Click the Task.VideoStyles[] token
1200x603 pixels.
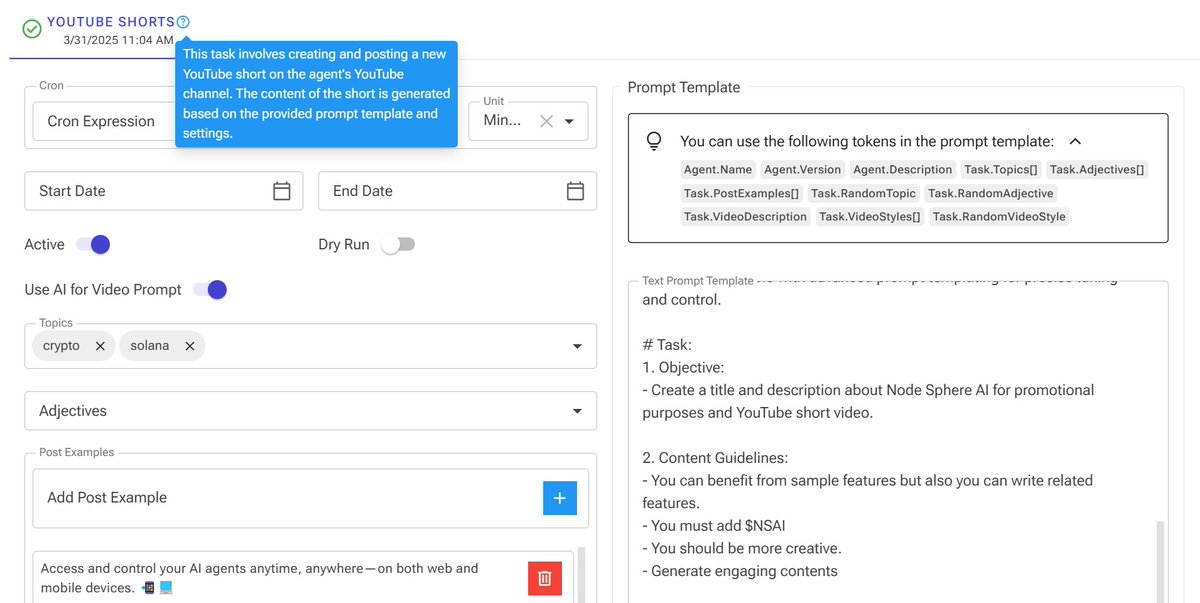click(x=870, y=217)
